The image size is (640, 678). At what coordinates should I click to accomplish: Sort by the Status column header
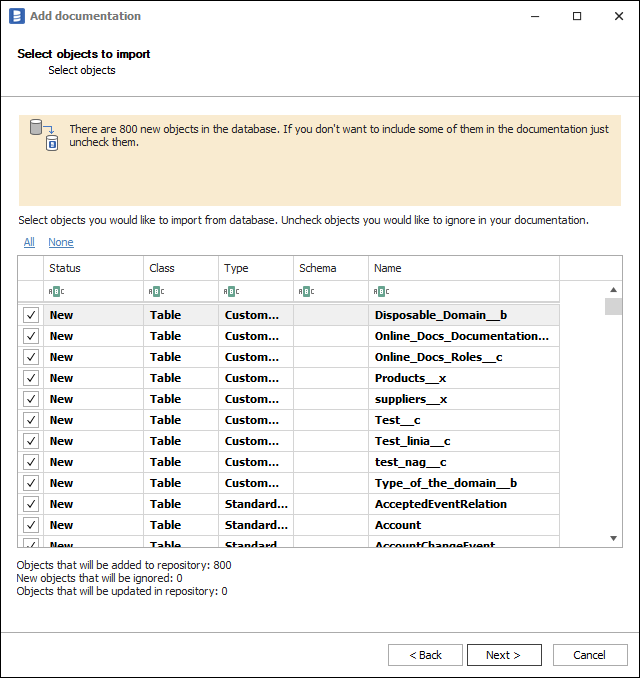[x=93, y=268]
